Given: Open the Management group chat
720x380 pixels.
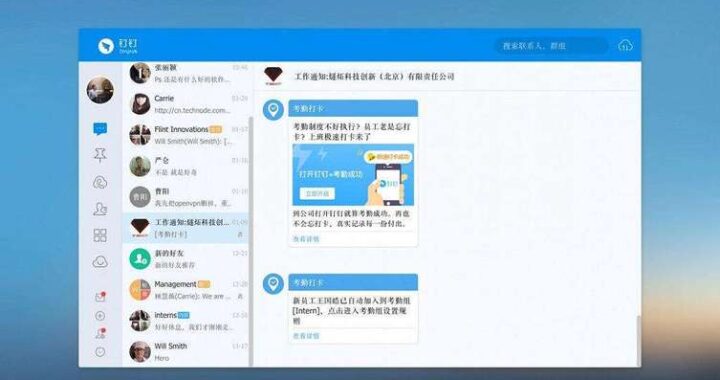Looking at the screenshot, I should click(187, 290).
